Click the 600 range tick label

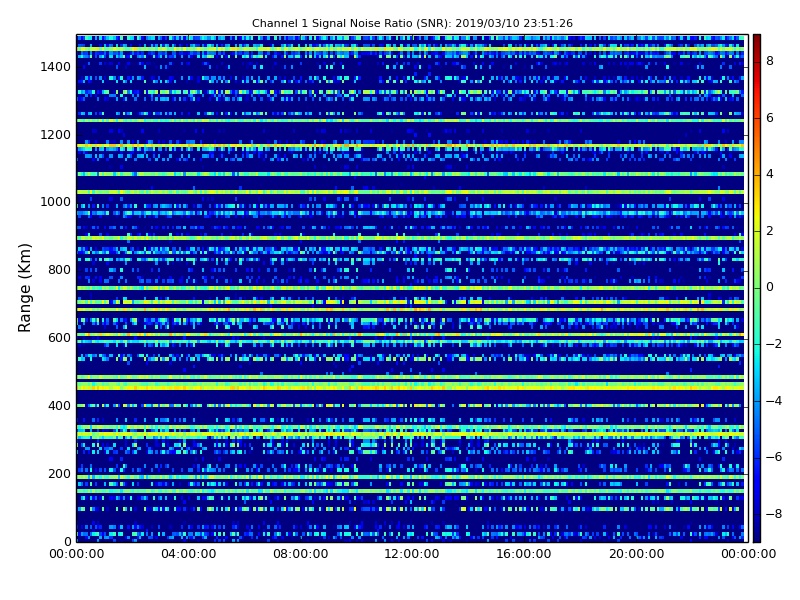(x=59, y=338)
